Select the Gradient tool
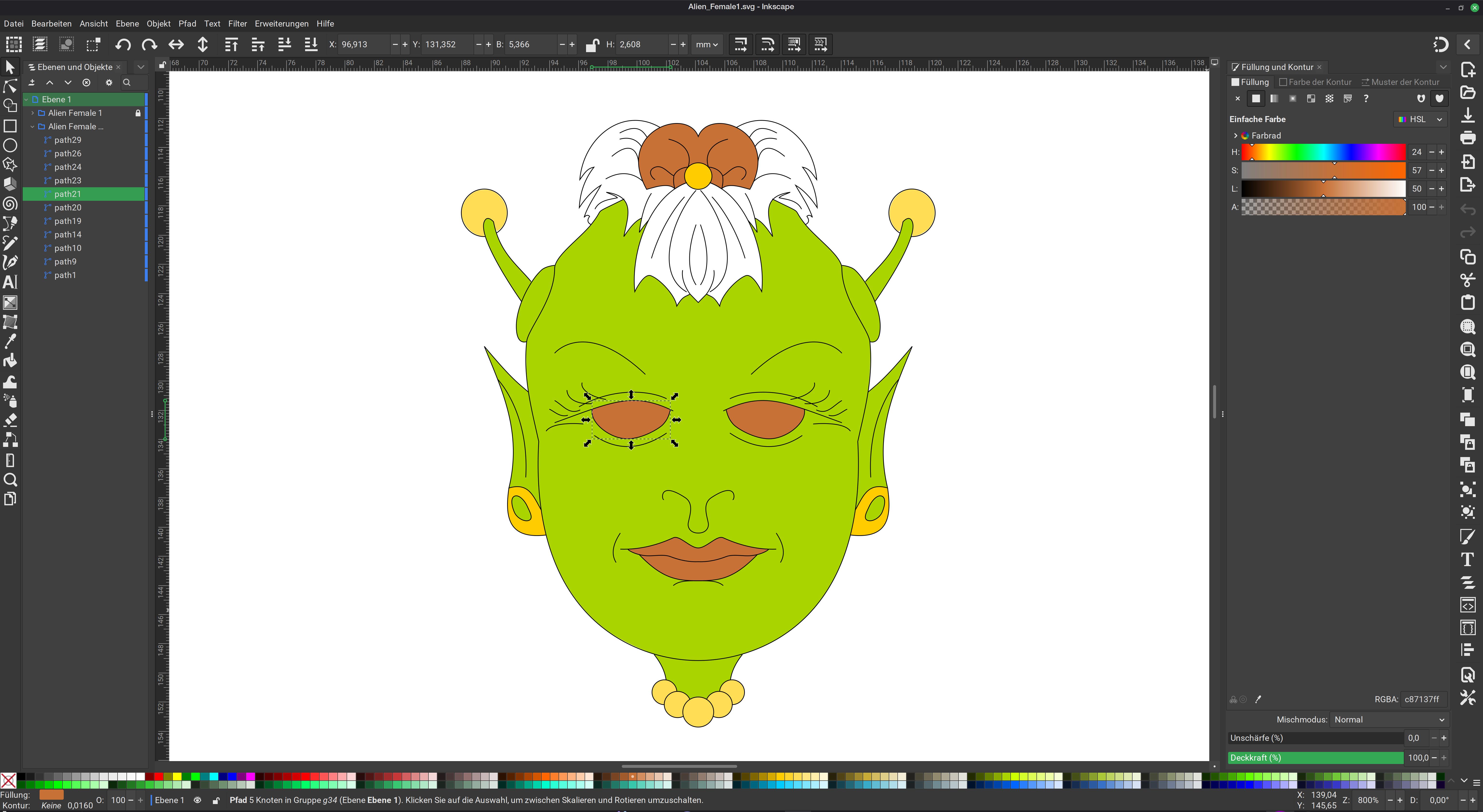This screenshot has width=1483, height=812. point(10,303)
